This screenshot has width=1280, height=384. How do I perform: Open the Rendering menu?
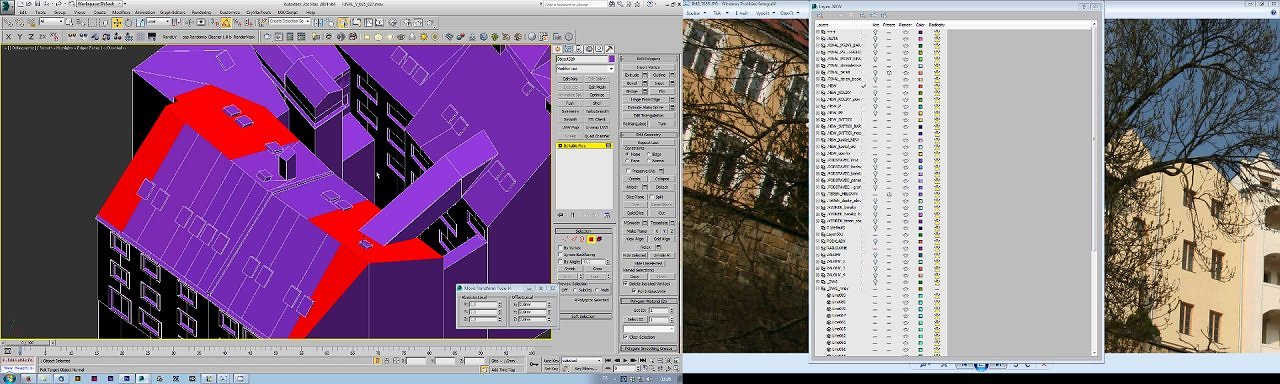pyautogui.click(x=201, y=12)
